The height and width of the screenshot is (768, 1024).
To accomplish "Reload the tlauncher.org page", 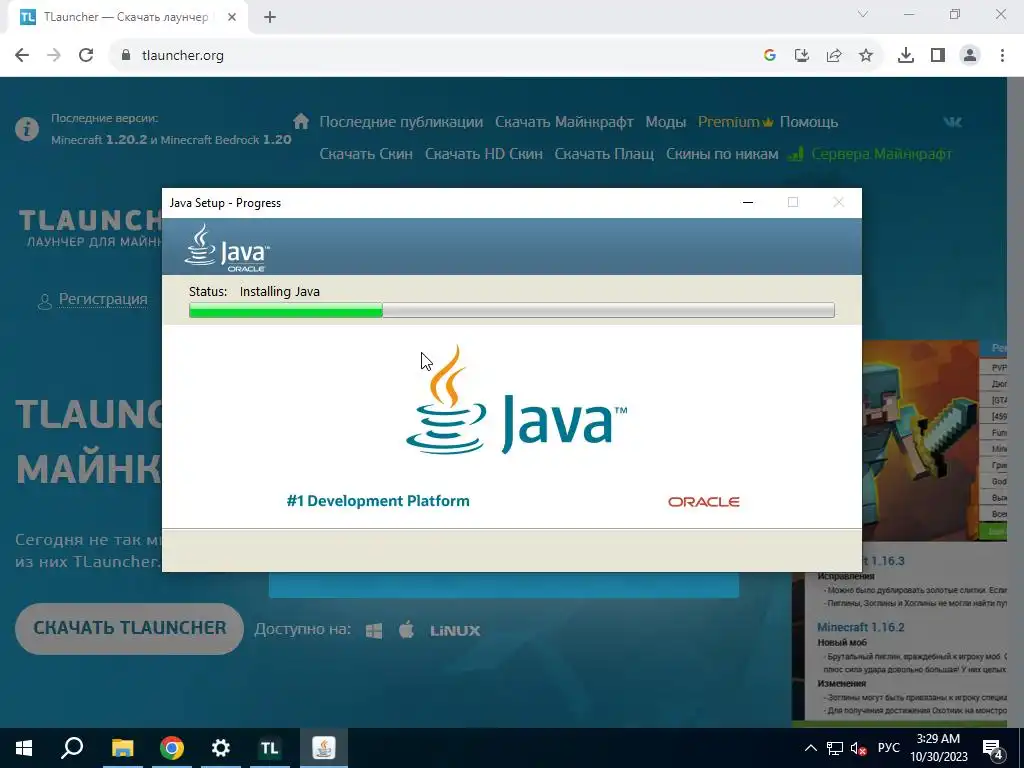I will 86,56.
